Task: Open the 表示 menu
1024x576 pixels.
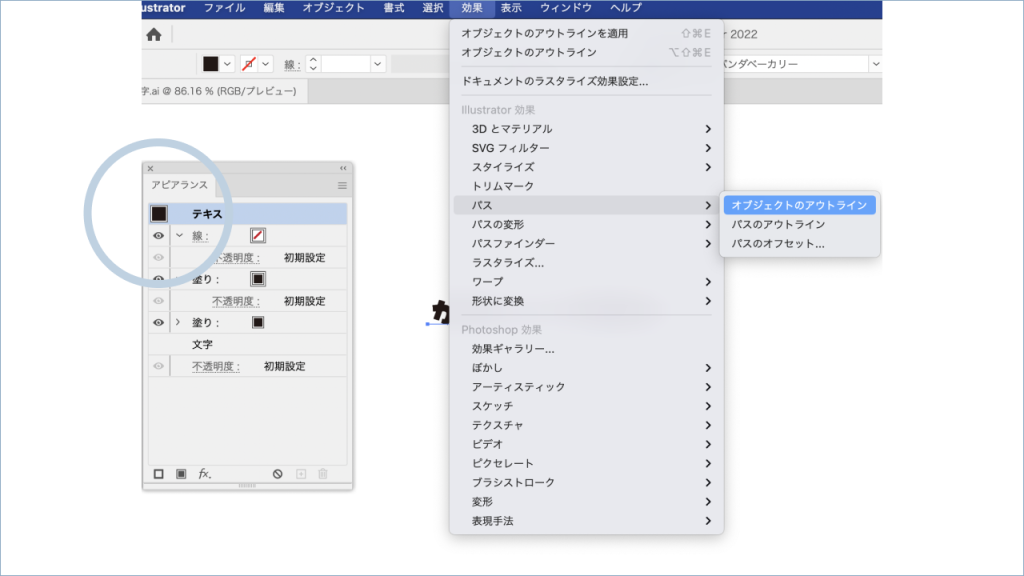Action: (x=511, y=8)
